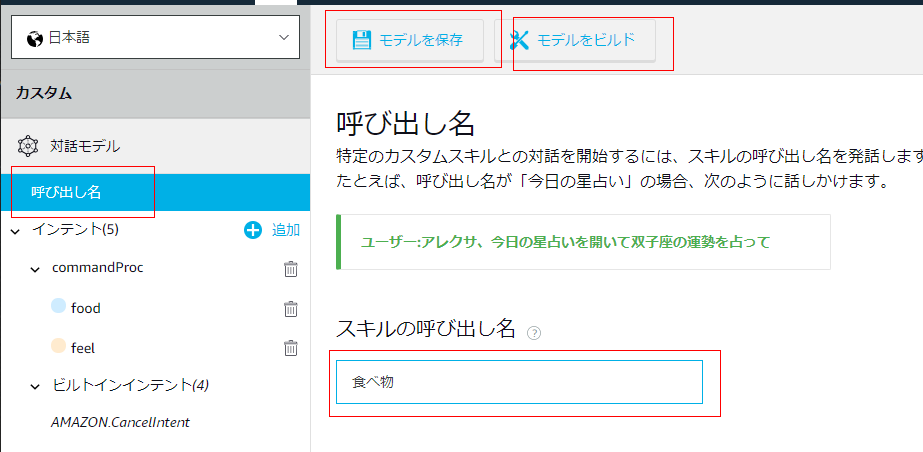Image resolution: width=923 pixels, height=452 pixels.
Task: Click the plus icon to add intent
Action: 253,230
